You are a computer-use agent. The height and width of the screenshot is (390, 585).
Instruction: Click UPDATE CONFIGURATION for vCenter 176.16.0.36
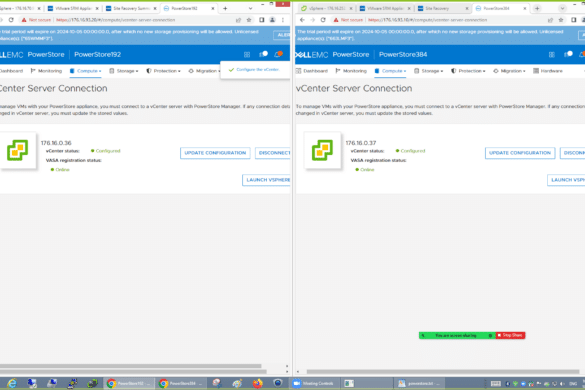coord(215,153)
